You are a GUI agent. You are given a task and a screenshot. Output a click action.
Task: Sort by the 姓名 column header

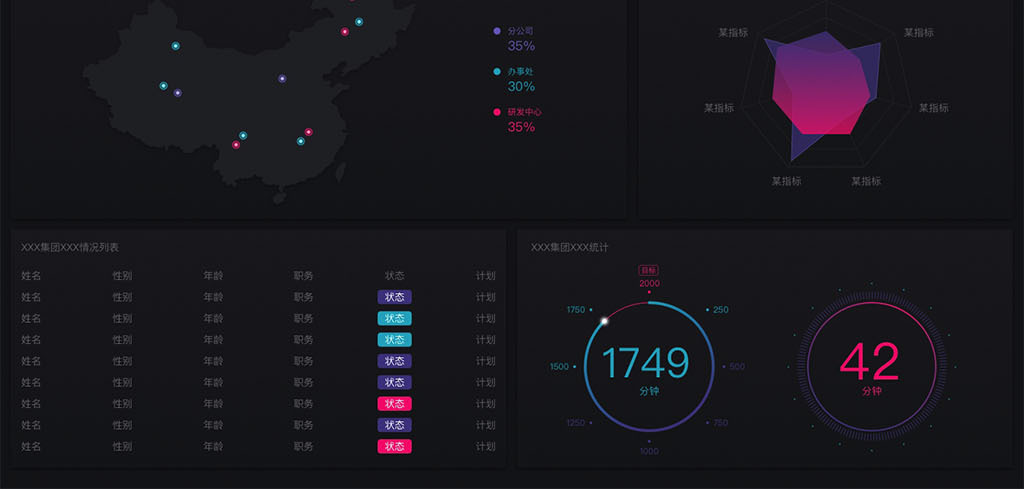click(x=31, y=276)
